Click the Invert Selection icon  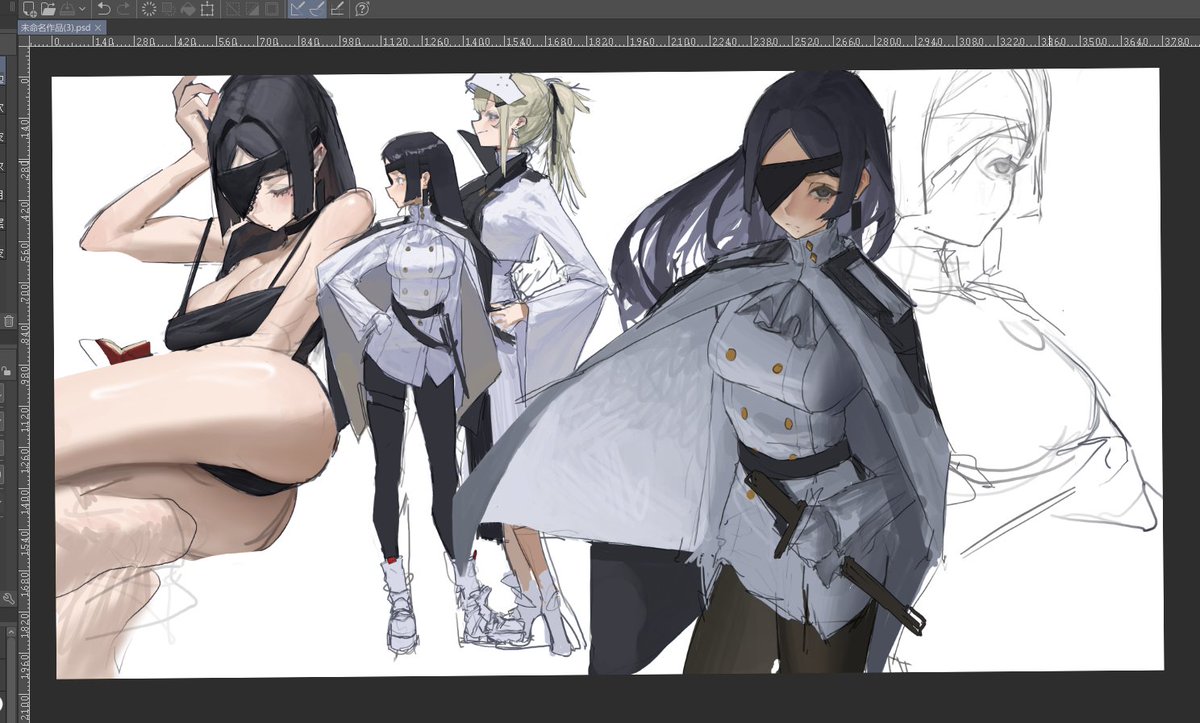[x=252, y=9]
